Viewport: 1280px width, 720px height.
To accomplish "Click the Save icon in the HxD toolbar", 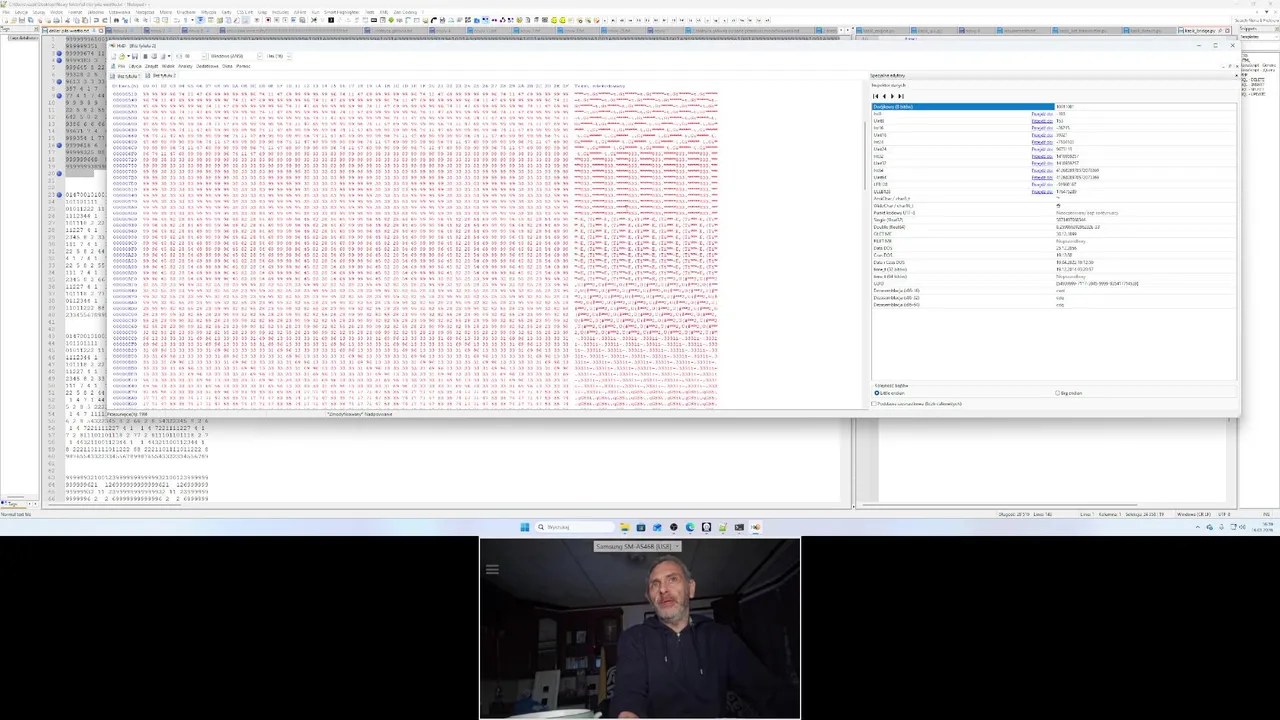I will [135, 56].
